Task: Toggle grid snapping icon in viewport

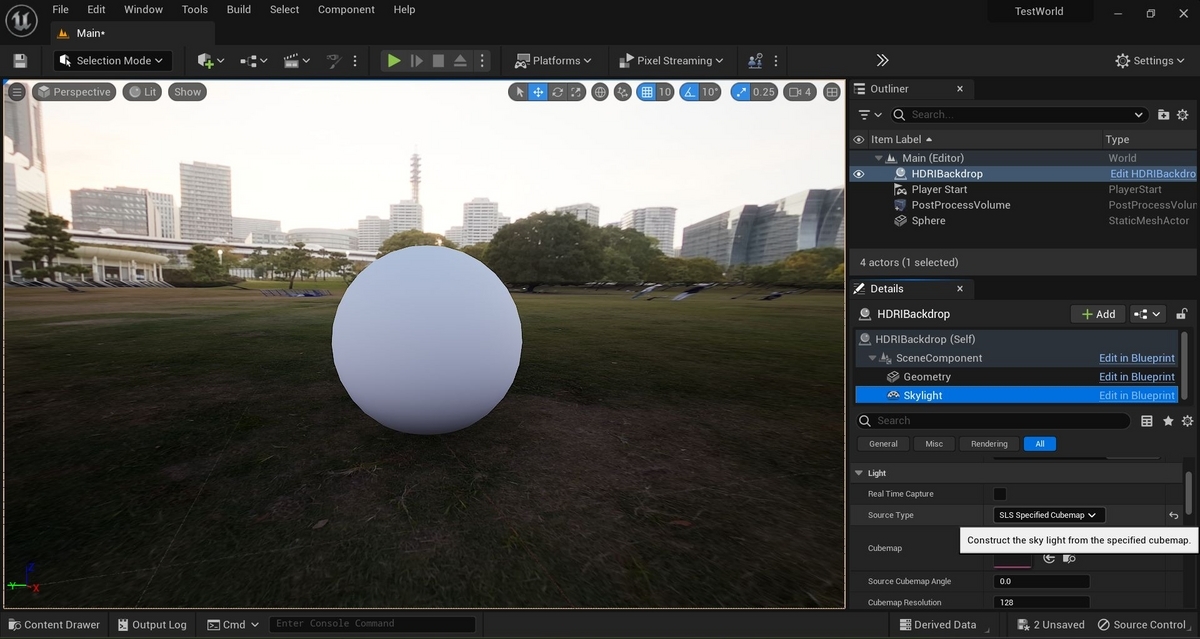Action: point(647,92)
